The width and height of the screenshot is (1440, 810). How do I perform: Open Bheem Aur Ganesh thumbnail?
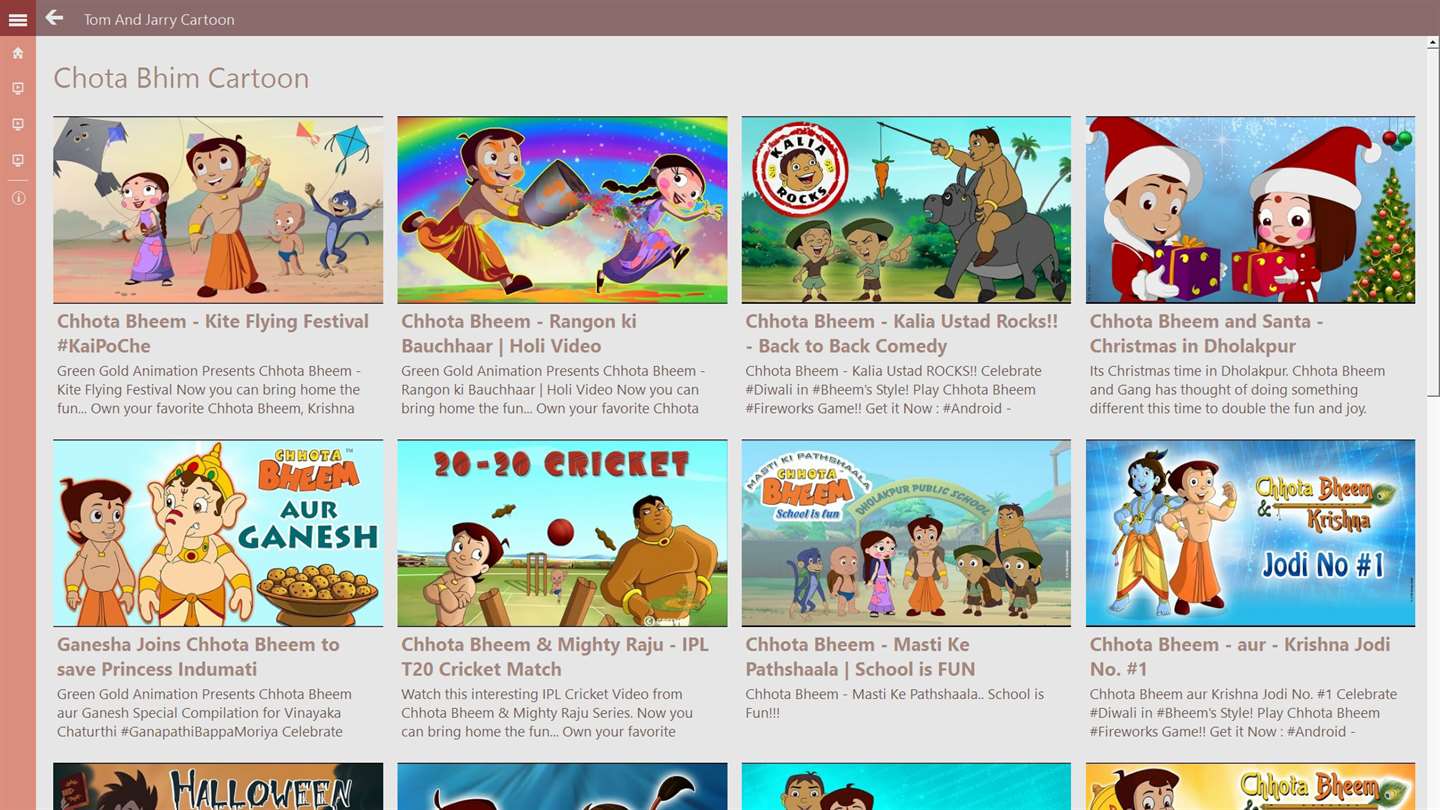pyautogui.click(x=218, y=533)
